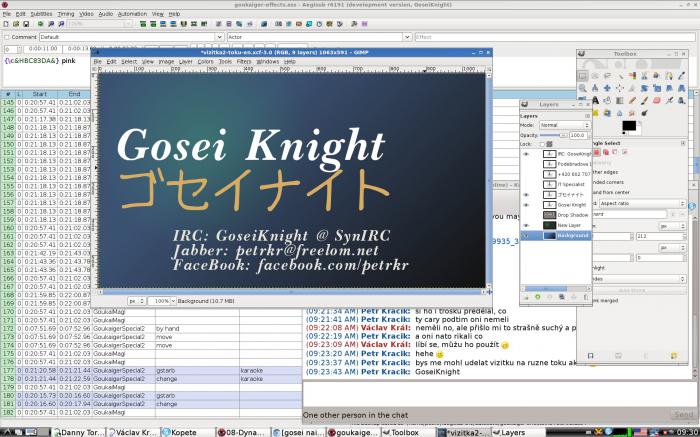Select the Scissors Select tool
The image size is (700, 437).
pyautogui.click(x=644, y=76)
